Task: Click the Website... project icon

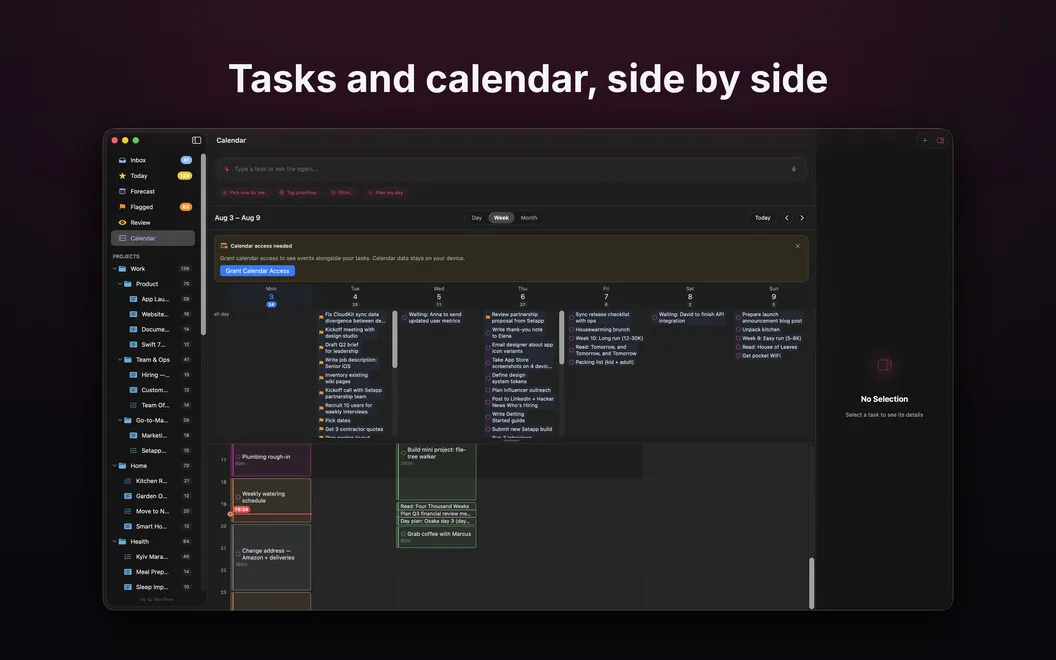Action: [133, 314]
